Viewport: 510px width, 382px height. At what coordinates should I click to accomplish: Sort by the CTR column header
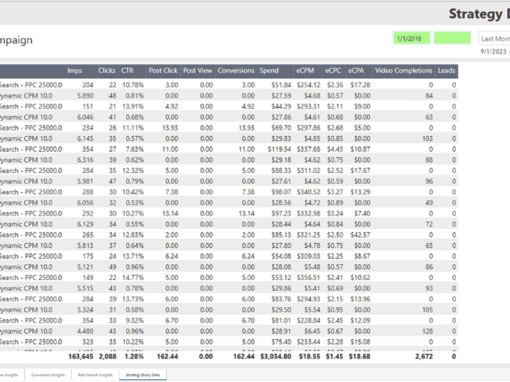(127, 71)
